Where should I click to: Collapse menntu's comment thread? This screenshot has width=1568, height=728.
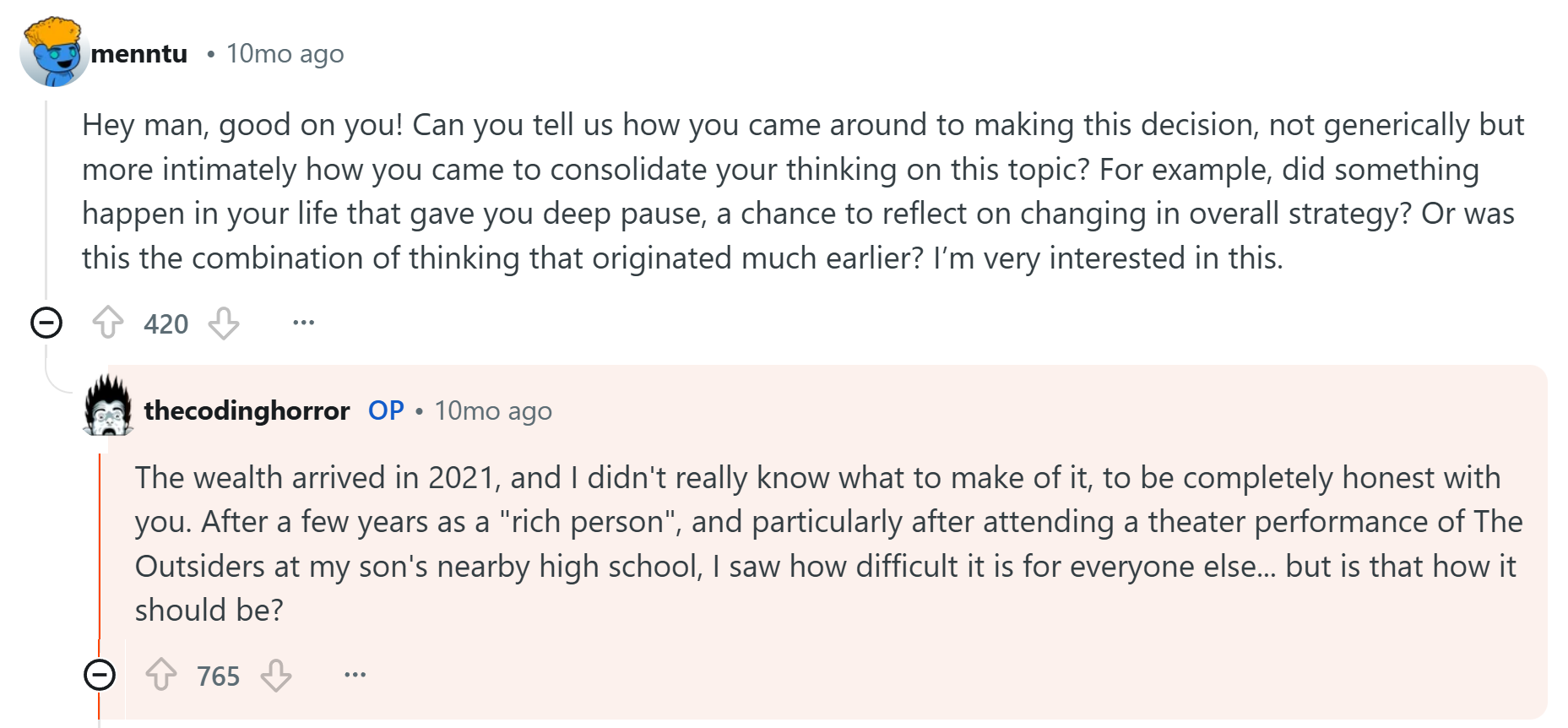click(45, 323)
